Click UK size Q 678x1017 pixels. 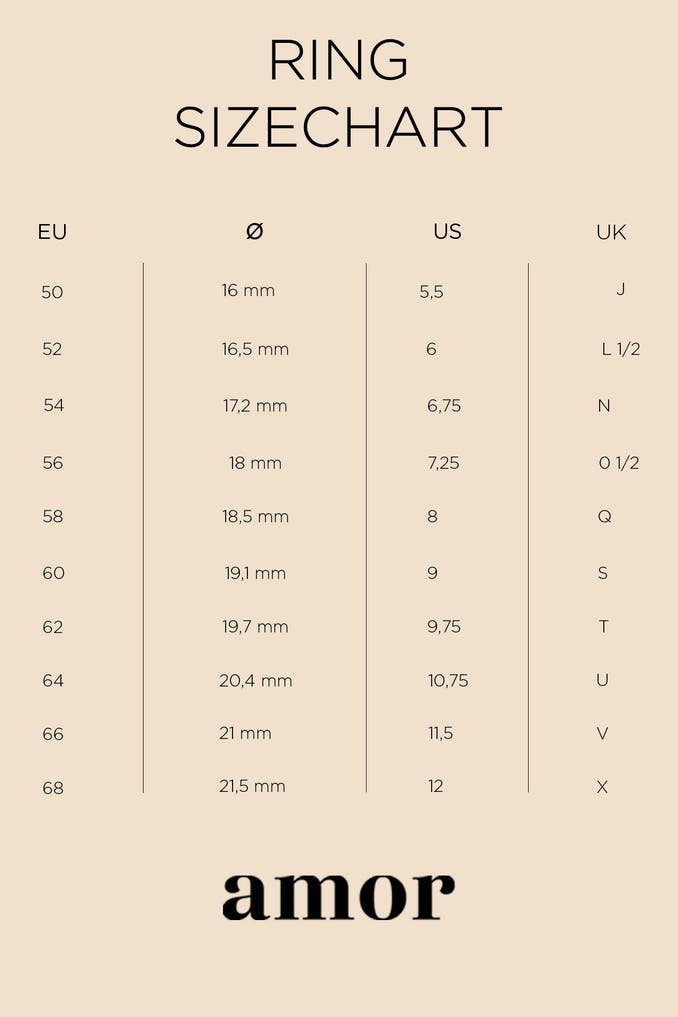[x=604, y=517]
